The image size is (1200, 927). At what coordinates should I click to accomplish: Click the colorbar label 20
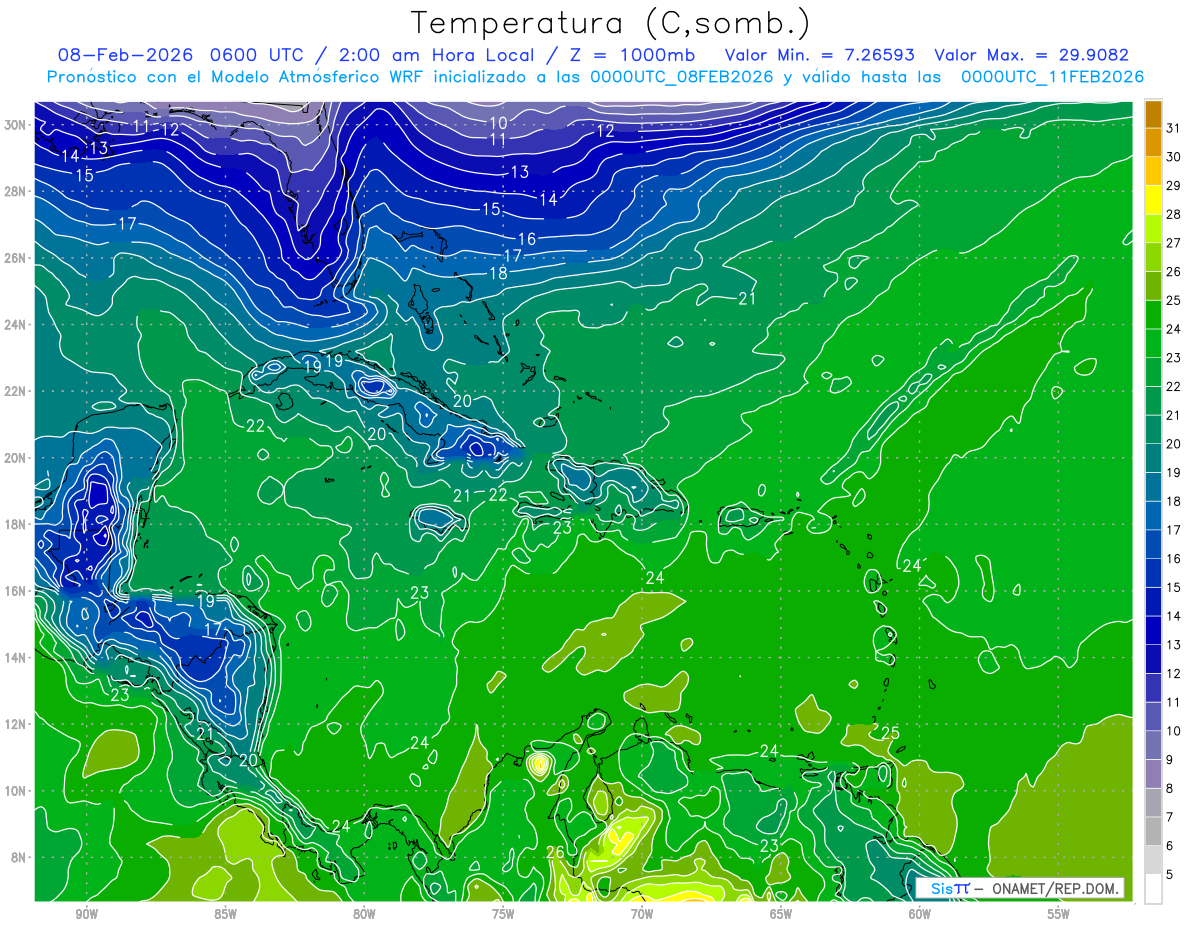coord(1174,444)
